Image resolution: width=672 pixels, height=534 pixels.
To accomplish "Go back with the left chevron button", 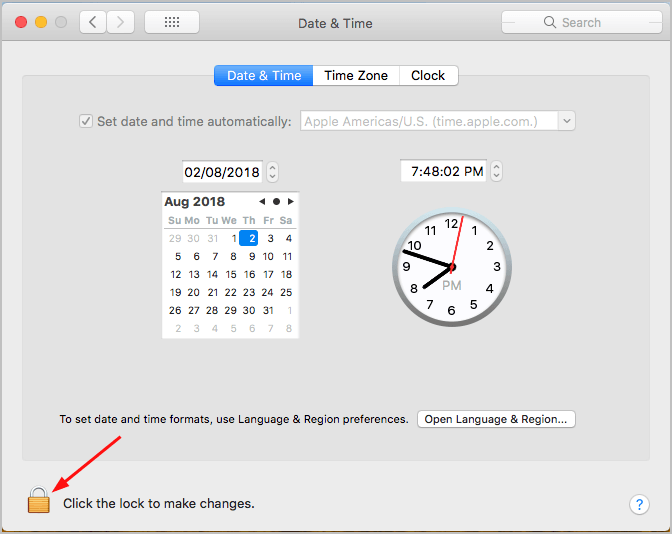I will click(x=93, y=22).
